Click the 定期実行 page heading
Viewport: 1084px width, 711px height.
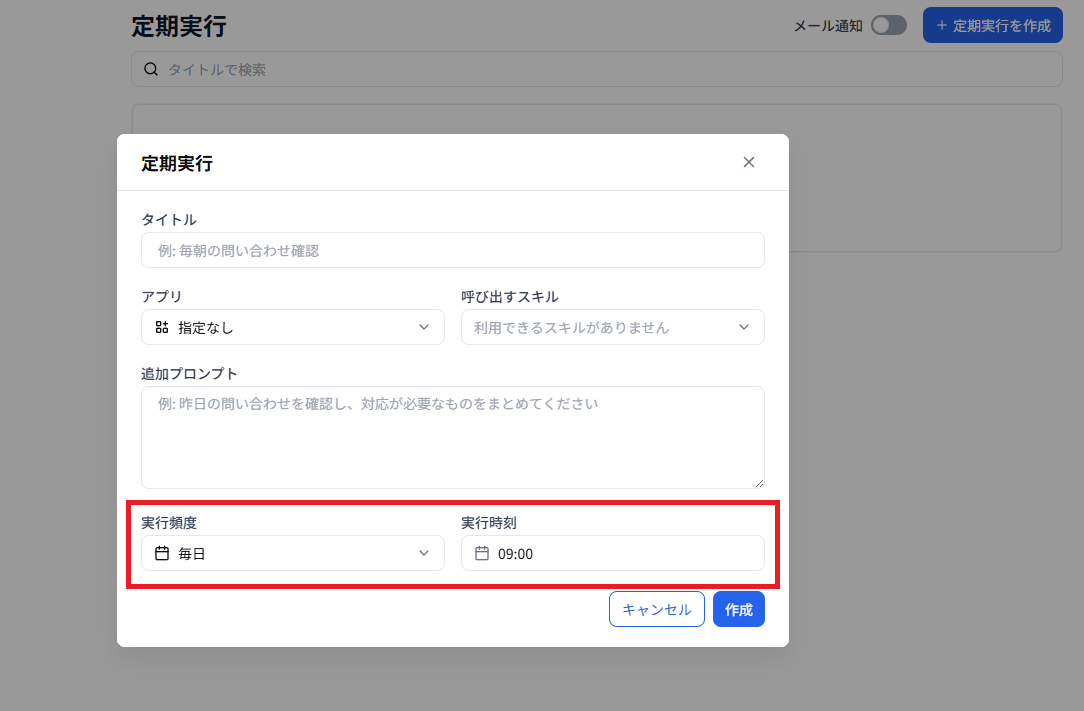179,26
